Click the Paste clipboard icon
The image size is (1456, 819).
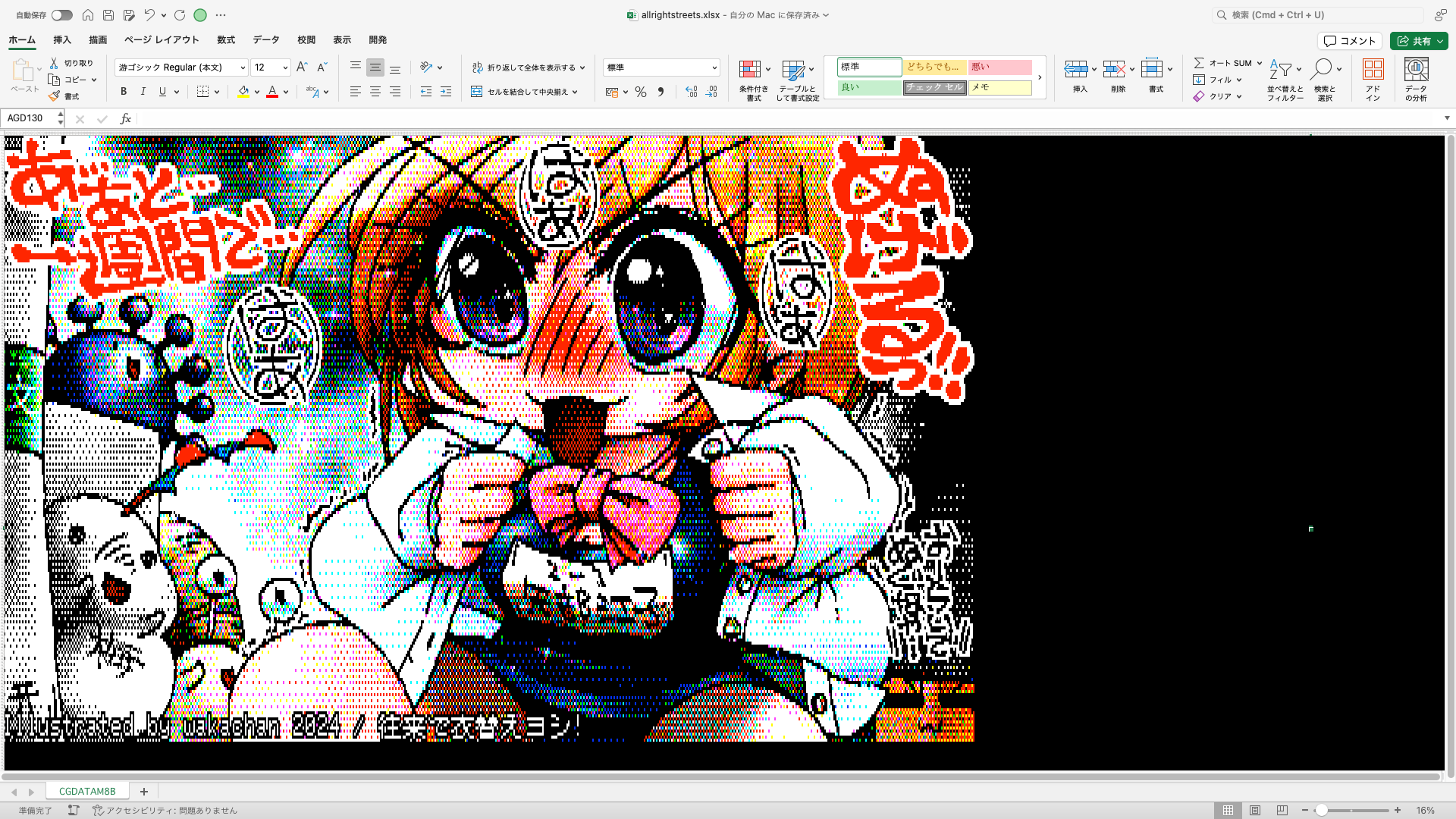coord(23,71)
